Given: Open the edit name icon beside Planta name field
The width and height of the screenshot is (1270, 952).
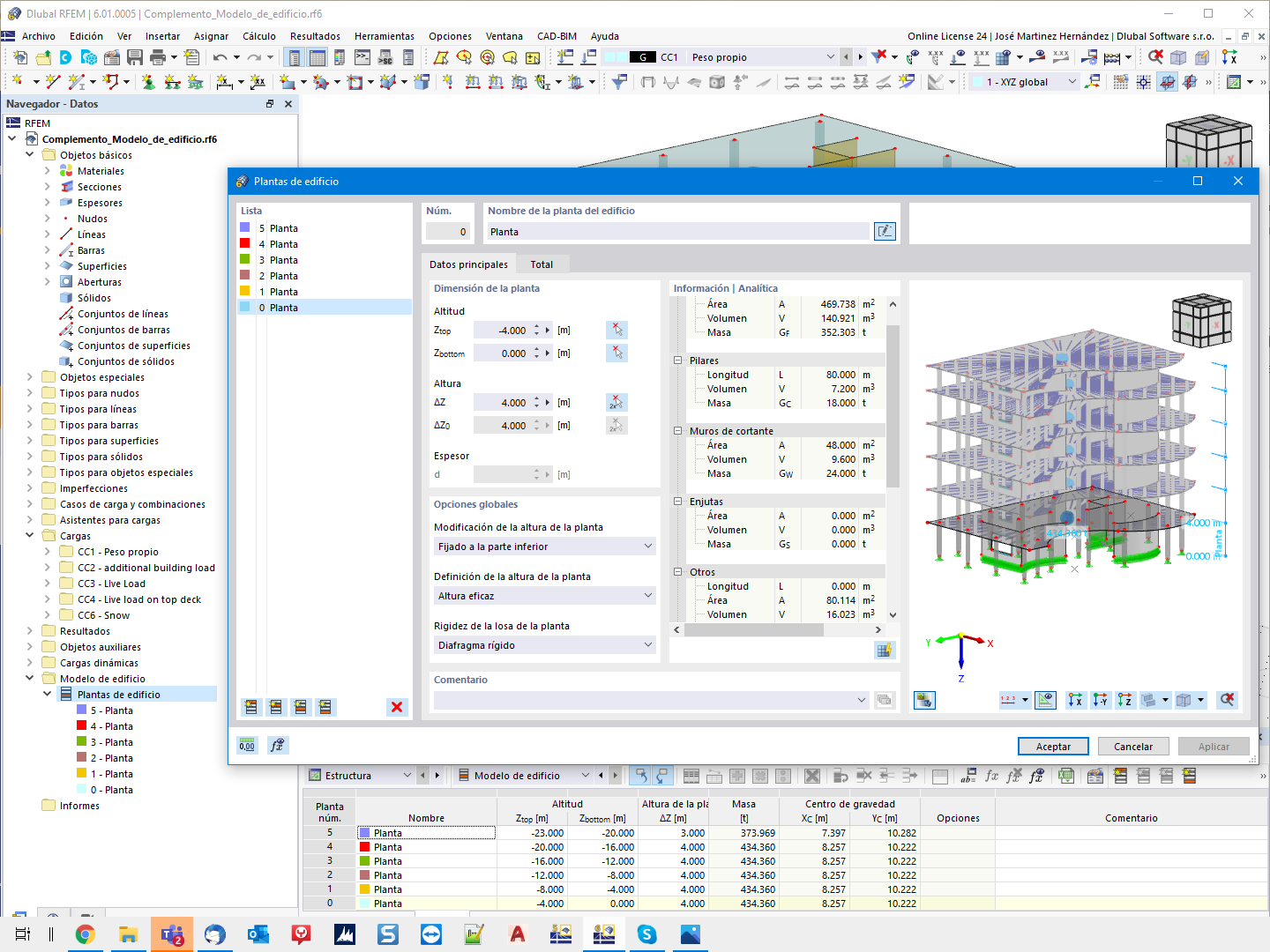Looking at the screenshot, I should [885, 231].
